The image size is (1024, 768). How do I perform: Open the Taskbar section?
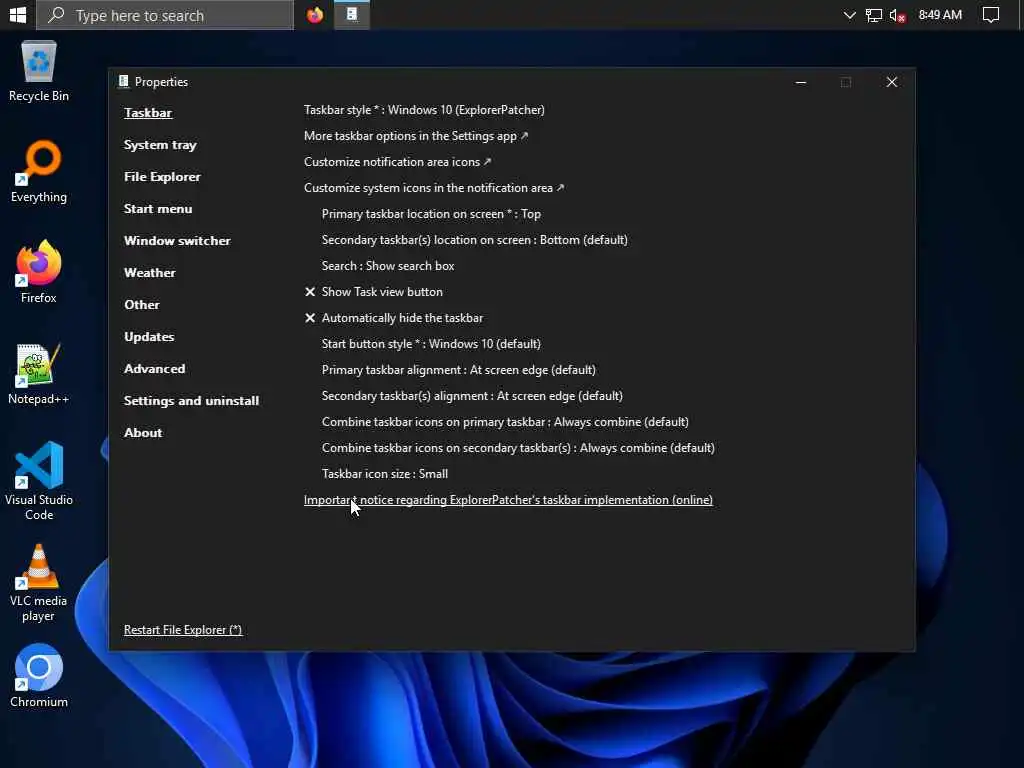click(x=148, y=112)
